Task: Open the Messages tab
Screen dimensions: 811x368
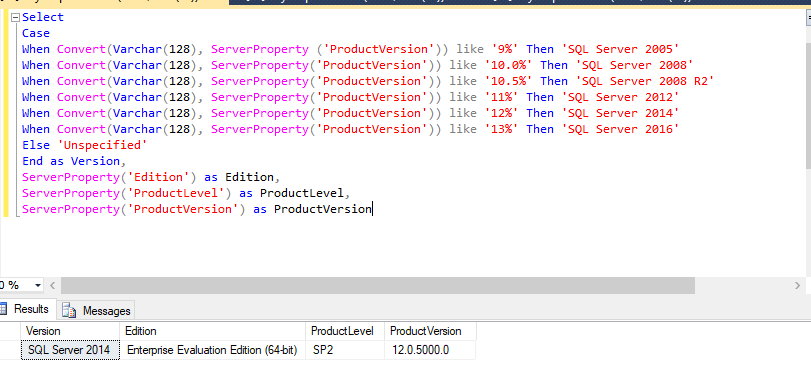Action: pyautogui.click(x=96, y=311)
